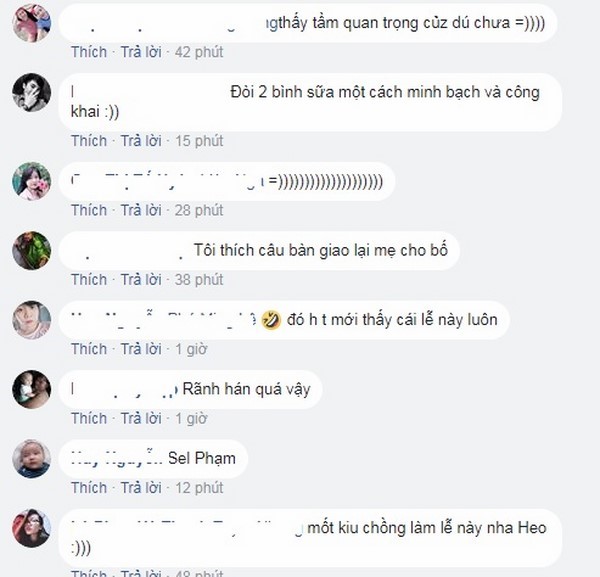
Task: Open profile picture beside 28 phút comment
Action: (31, 181)
